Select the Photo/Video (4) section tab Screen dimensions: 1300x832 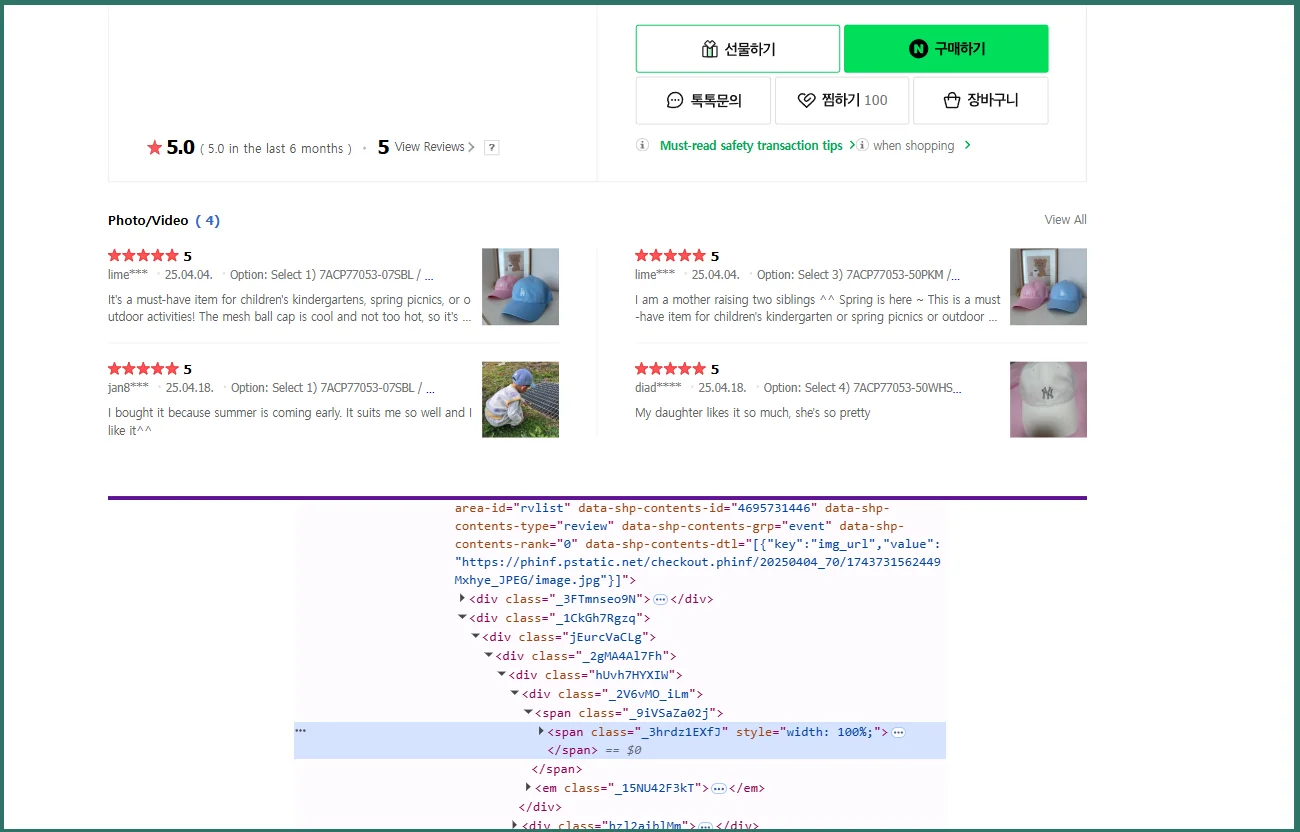click(163, 220)
